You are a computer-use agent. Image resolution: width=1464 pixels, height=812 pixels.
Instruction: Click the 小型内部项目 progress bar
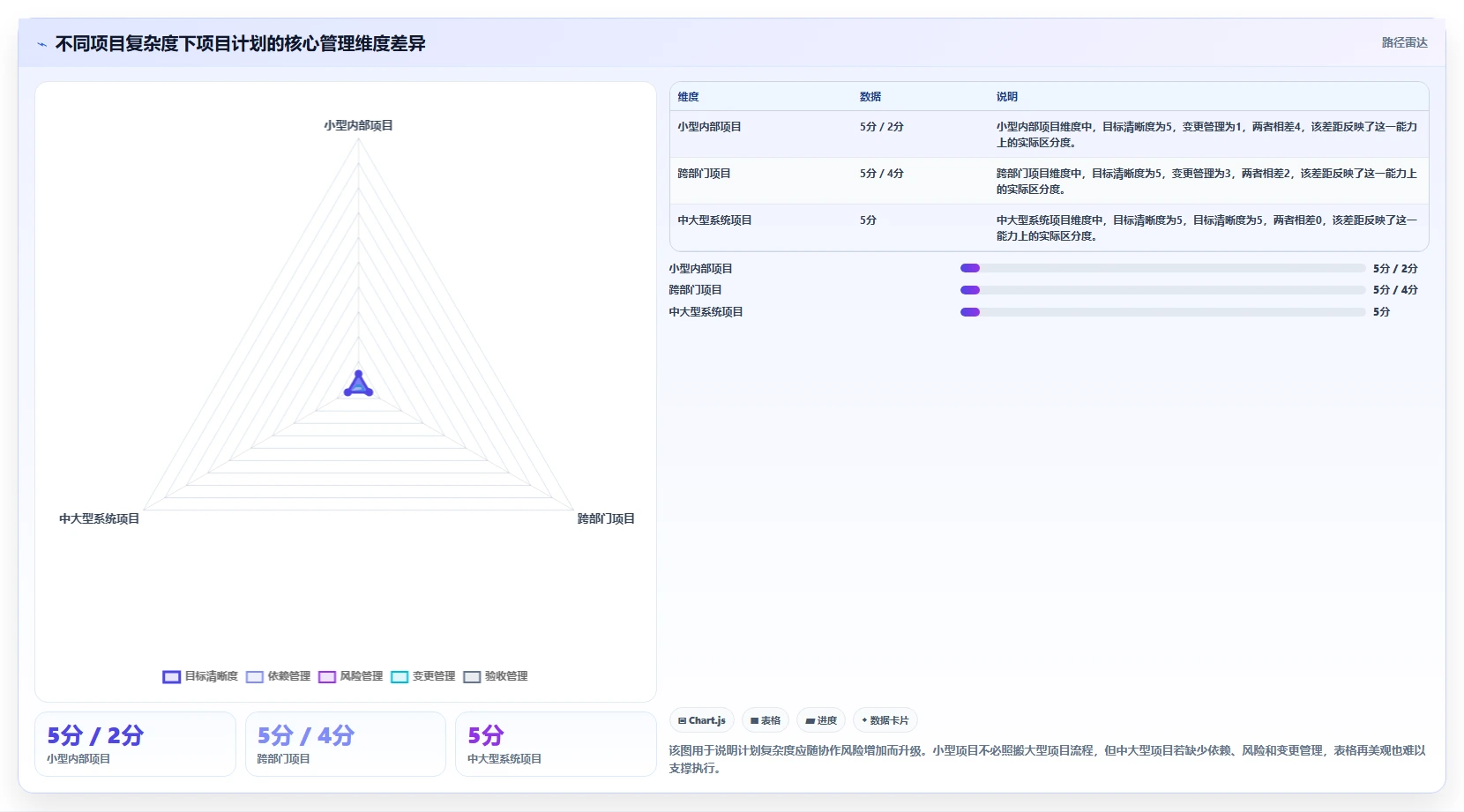1162,268
